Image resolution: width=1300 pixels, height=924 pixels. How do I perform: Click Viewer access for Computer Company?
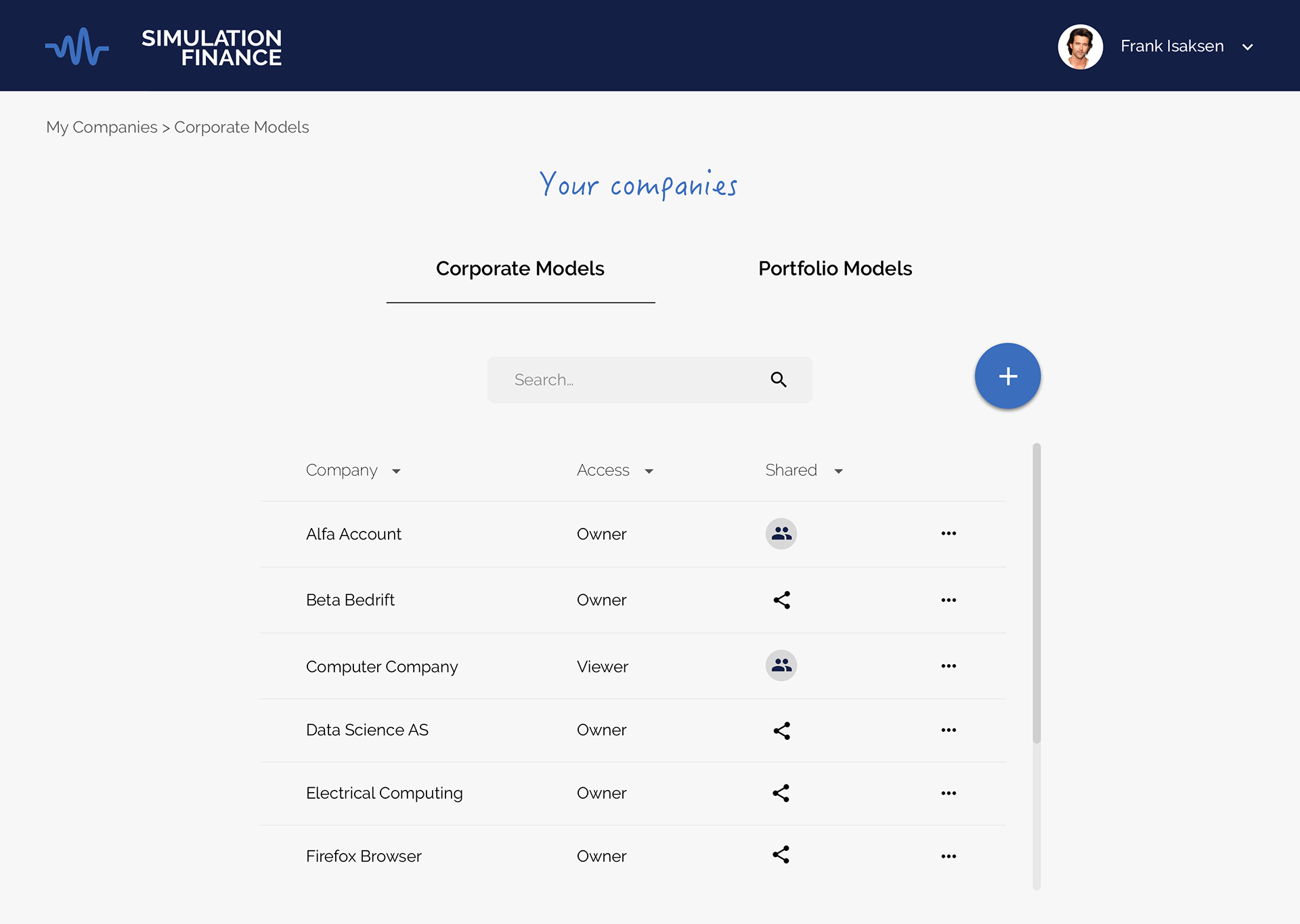tap(603, 667)
